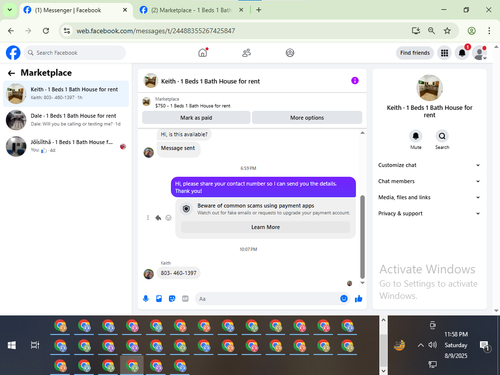Screen dimensions: 500x375
Task: Click the Hi, is this available? message
Action: (x=184, y=134)
